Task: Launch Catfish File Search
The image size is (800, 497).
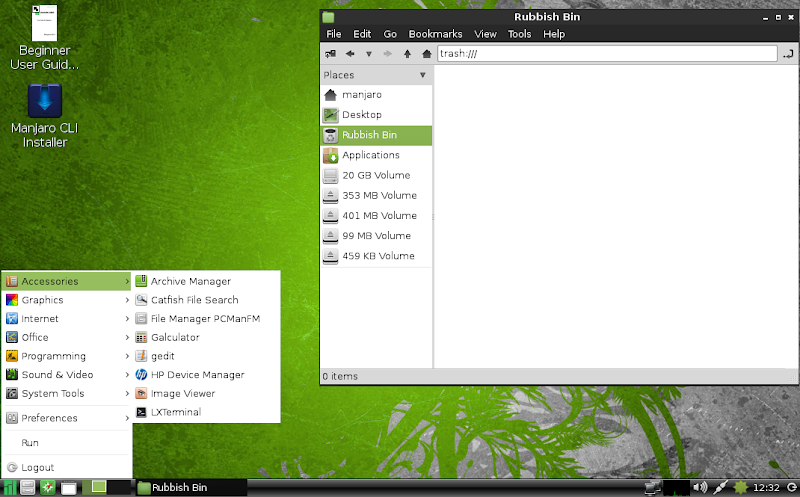Action: (x=206, y=300)
